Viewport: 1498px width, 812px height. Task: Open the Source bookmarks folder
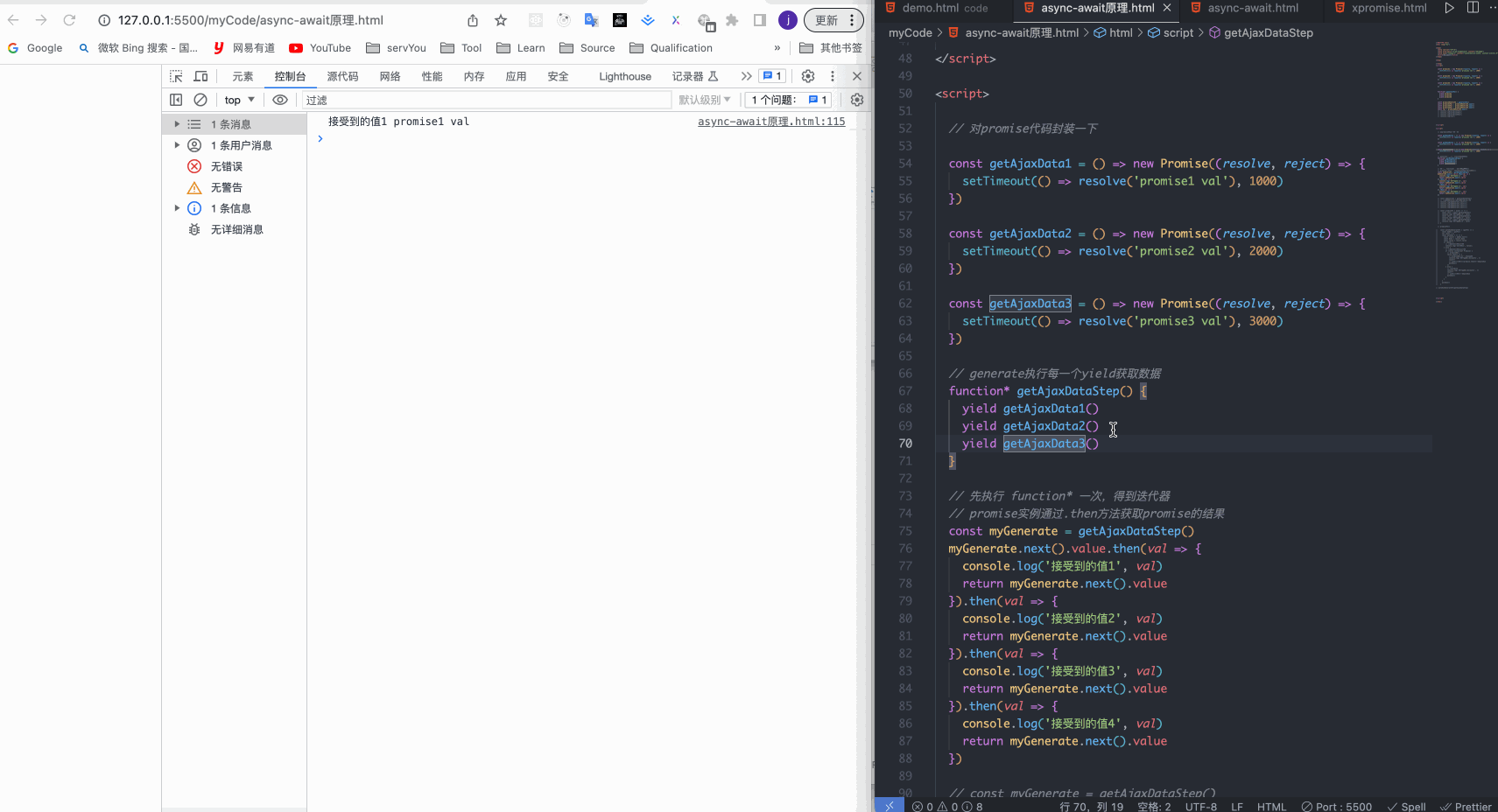tap(587, 48)
